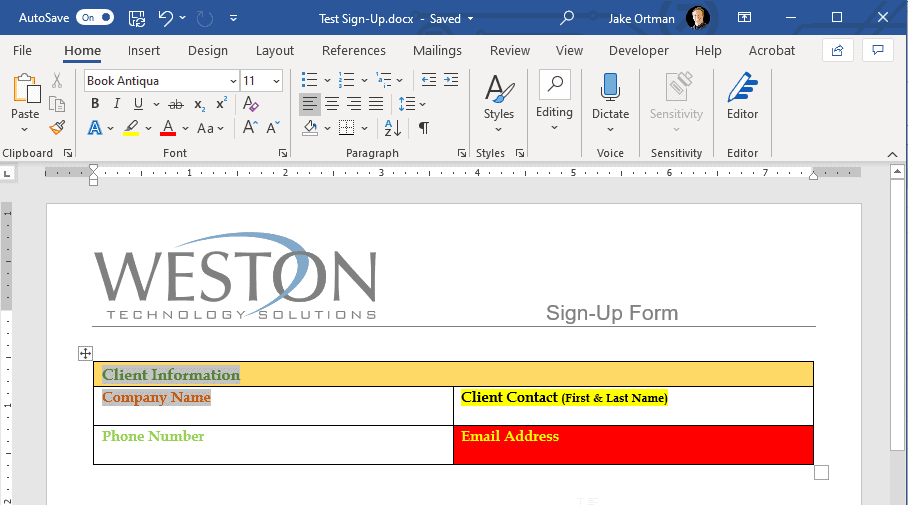This screenshot has width=908, height=505.
Task: Click Clear All Formatting icon
Action: [250, 104]
